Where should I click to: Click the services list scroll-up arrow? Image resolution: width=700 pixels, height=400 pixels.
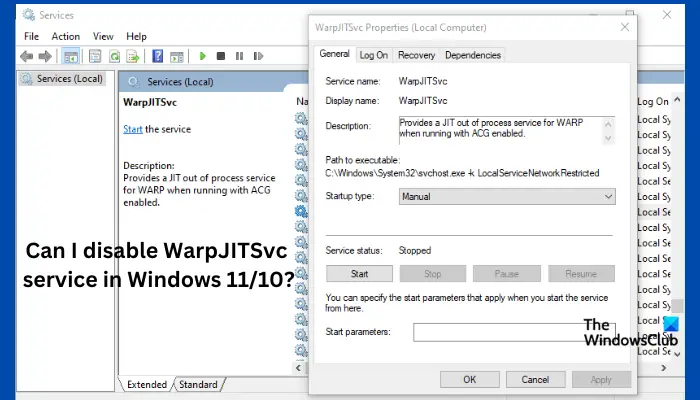[678, 100]
